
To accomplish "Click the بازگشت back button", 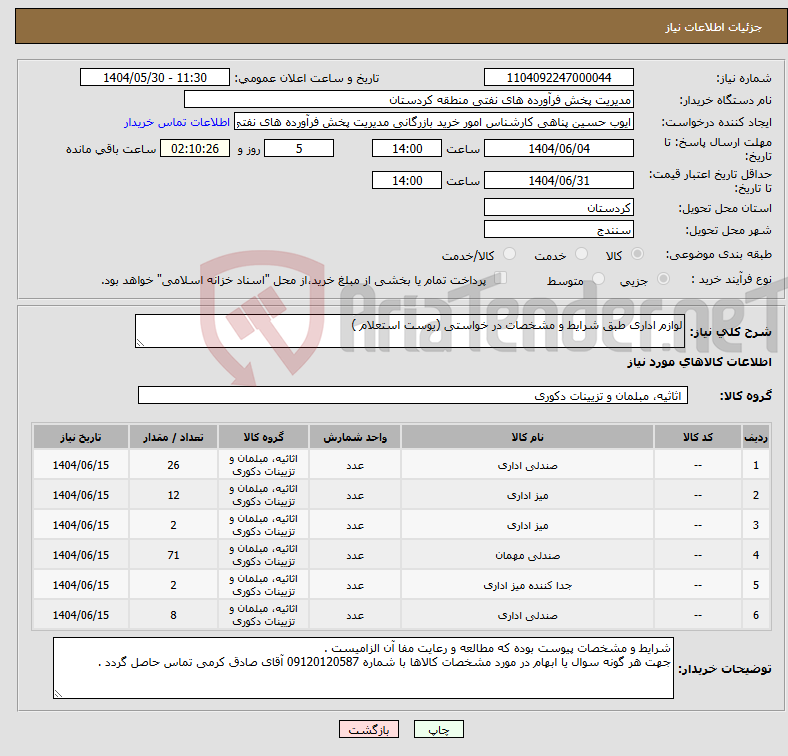I will click(x=369, y=729).
